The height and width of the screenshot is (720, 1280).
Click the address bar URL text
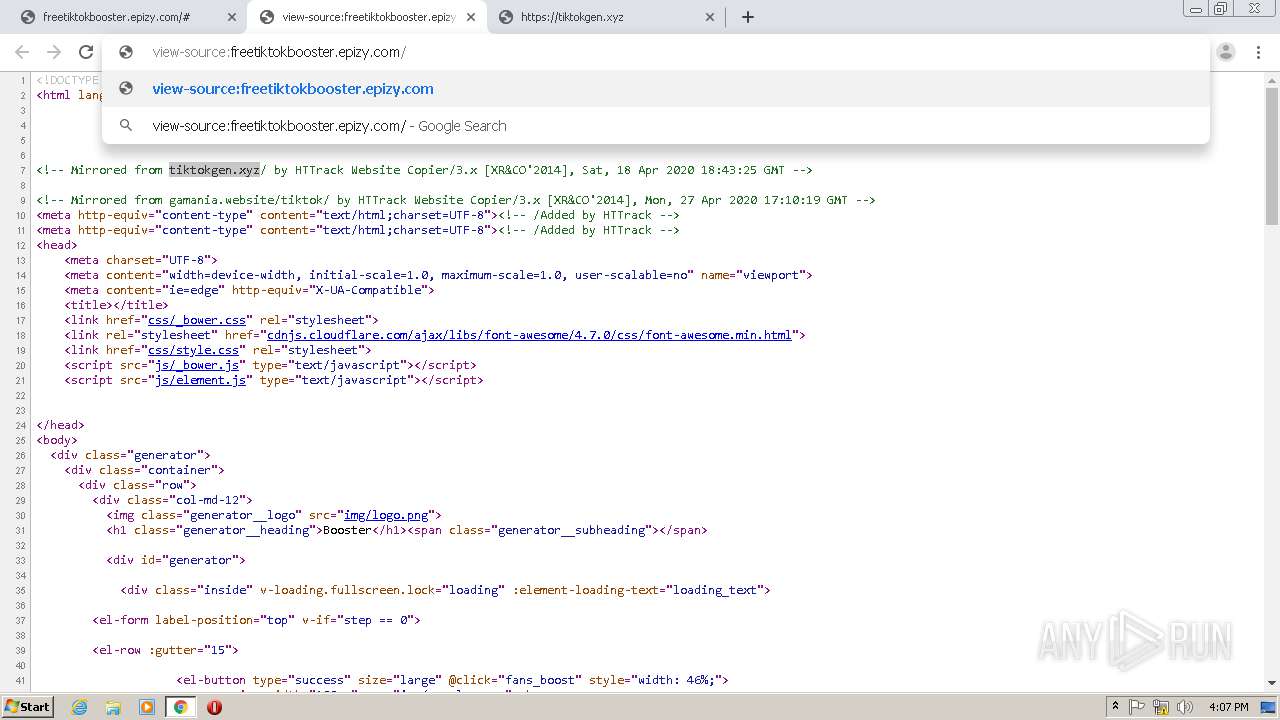(279, 52)
